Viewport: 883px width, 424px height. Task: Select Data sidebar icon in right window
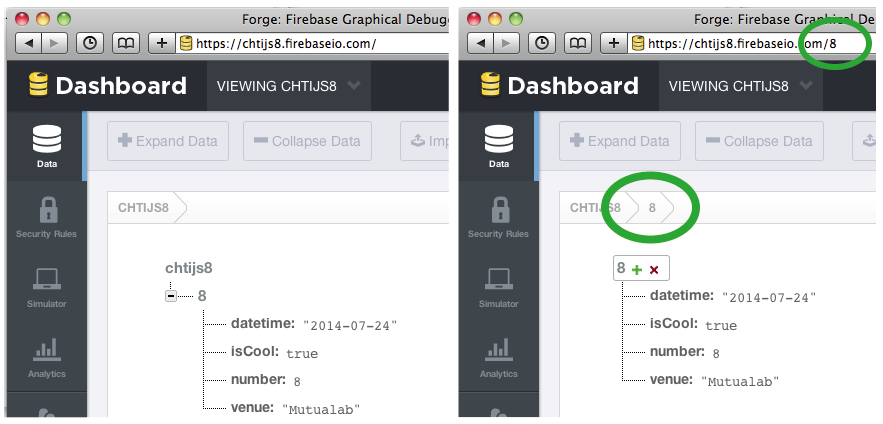[x=499, y=146]
